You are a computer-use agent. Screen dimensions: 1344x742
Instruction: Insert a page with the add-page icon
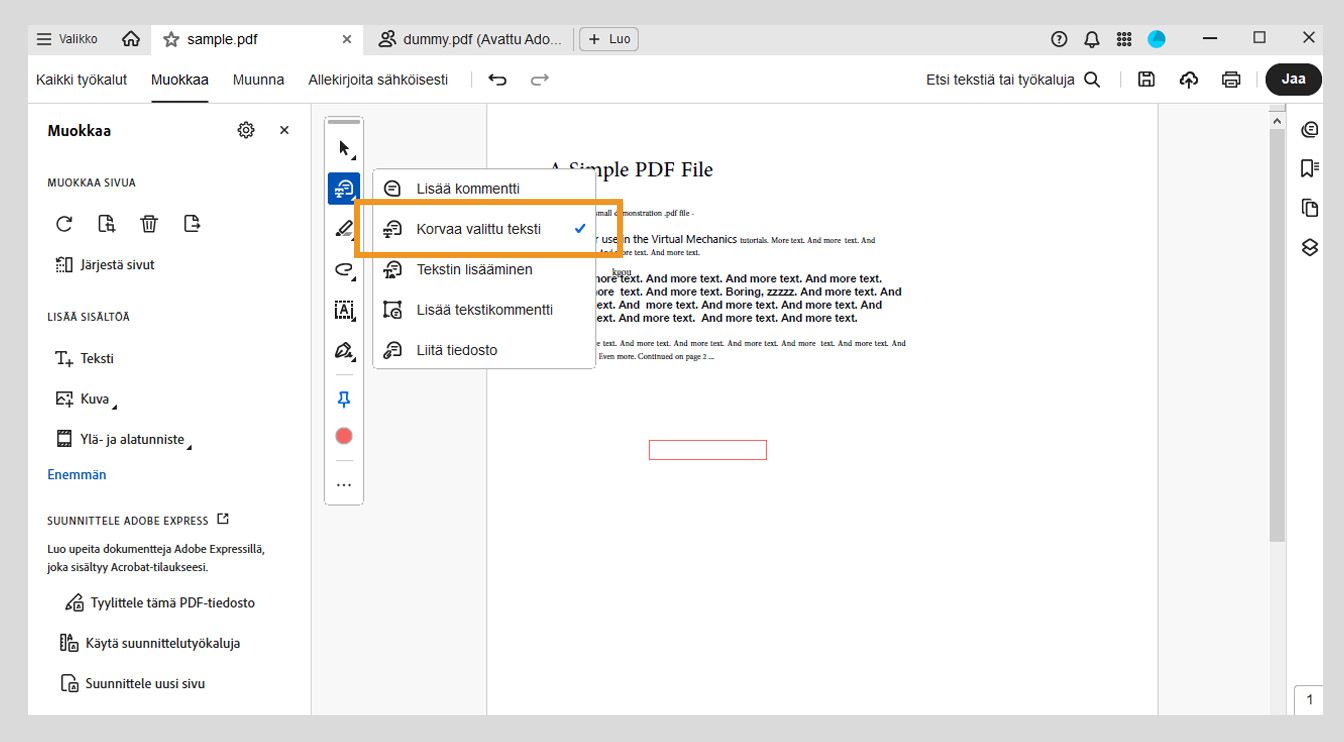(x=106, y=224)
